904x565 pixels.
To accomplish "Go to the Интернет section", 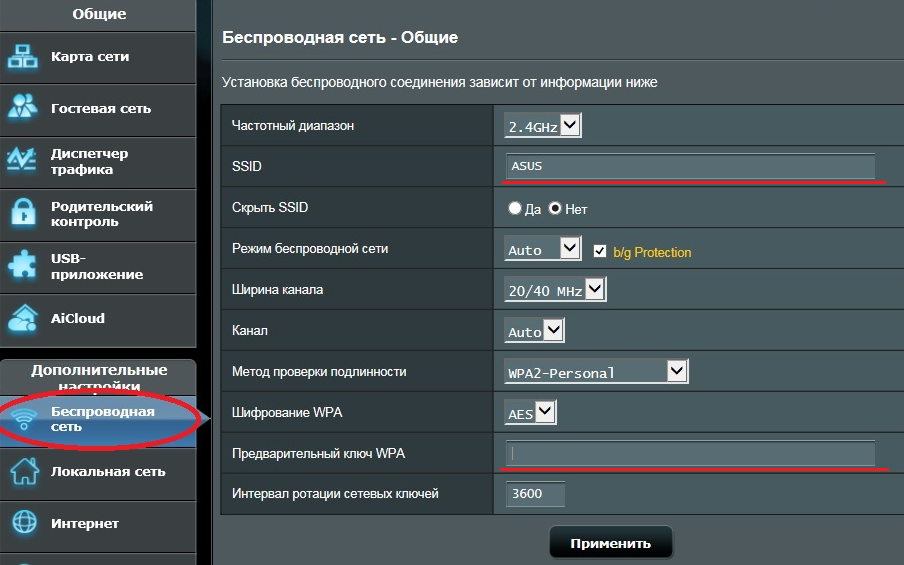I will [x=98, y=525].
